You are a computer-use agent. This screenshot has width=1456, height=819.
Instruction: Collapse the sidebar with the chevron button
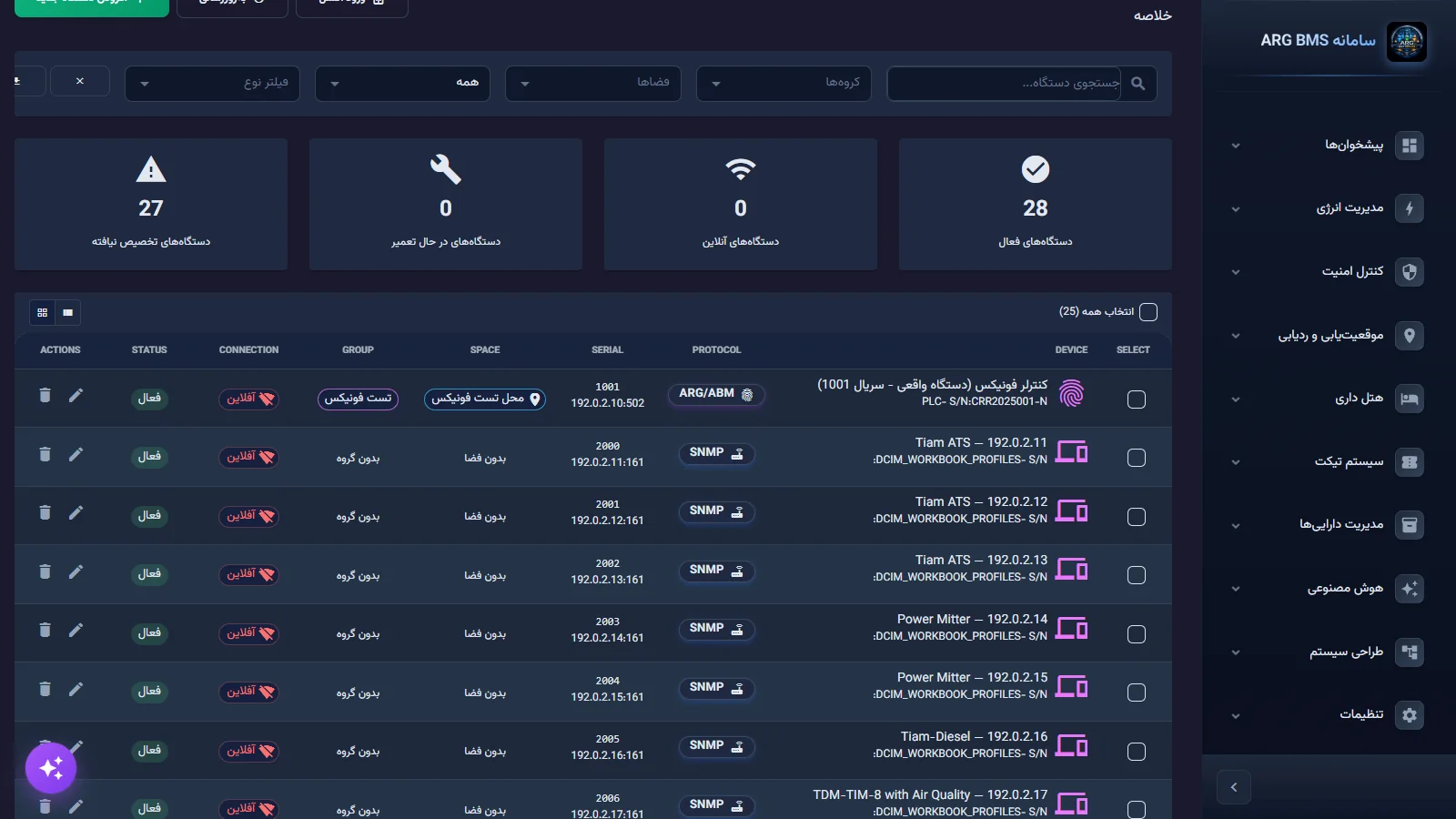point(1234,787)
